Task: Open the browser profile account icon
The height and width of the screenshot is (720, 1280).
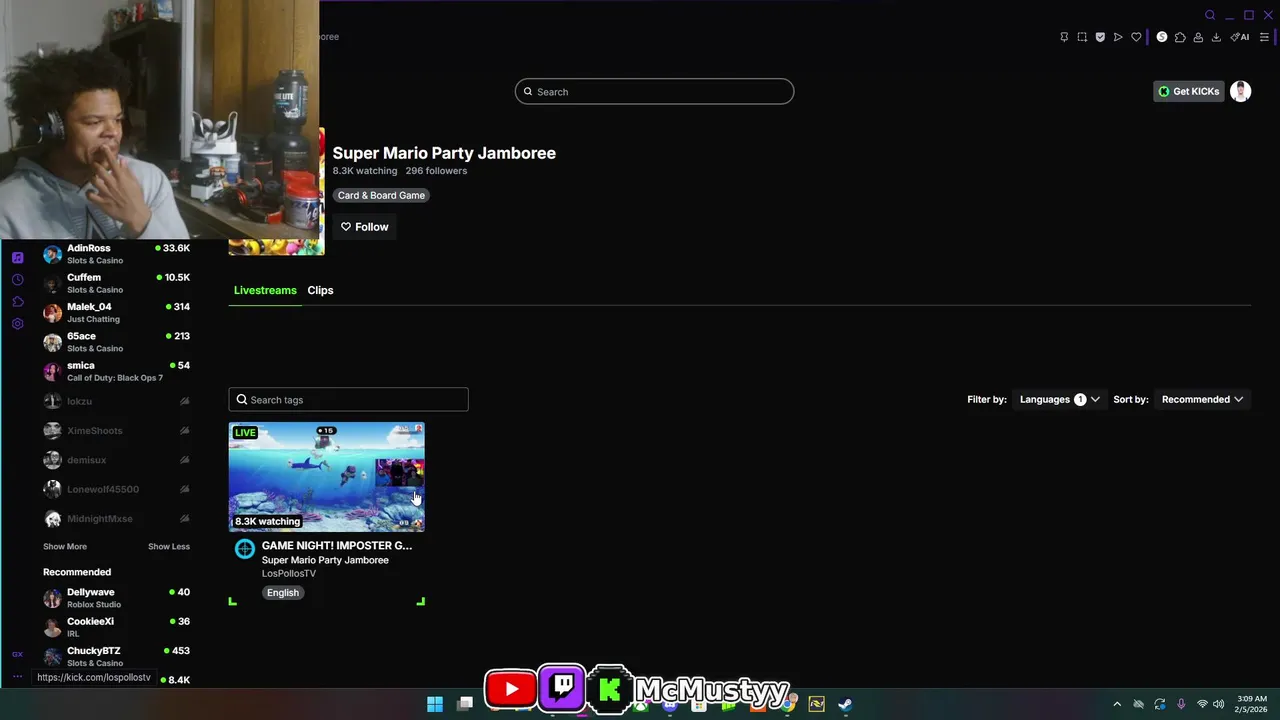Action: coord(1198,37)
